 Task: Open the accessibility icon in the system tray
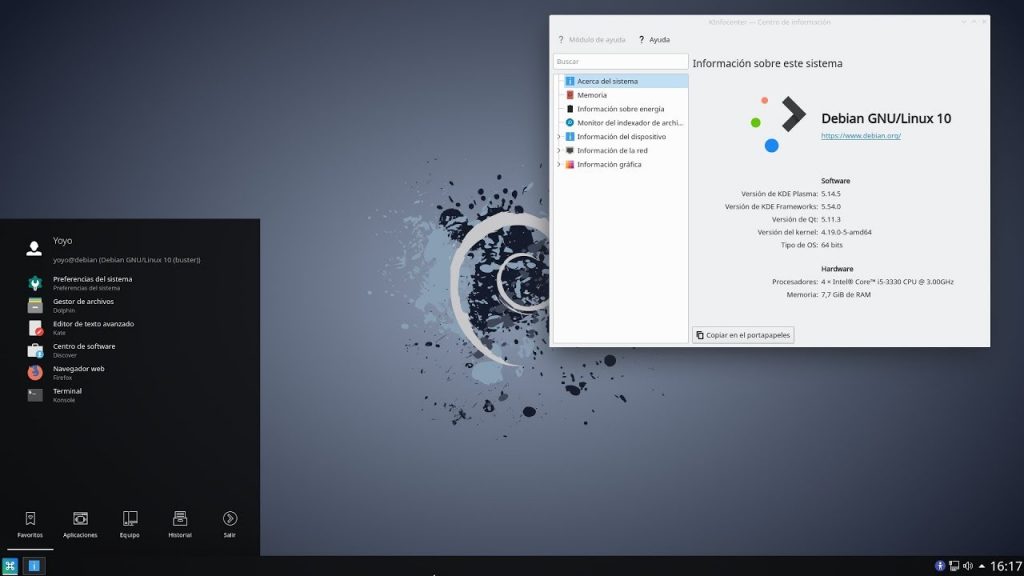point(940,566)
